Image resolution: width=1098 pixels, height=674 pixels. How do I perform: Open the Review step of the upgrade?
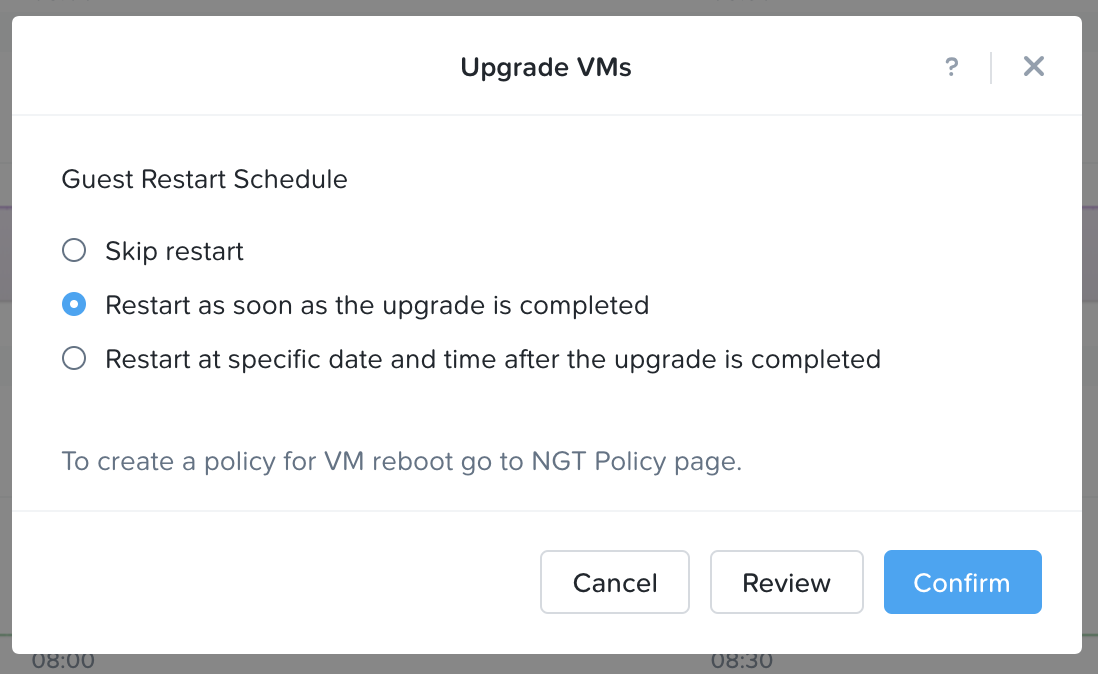(786, 582)
